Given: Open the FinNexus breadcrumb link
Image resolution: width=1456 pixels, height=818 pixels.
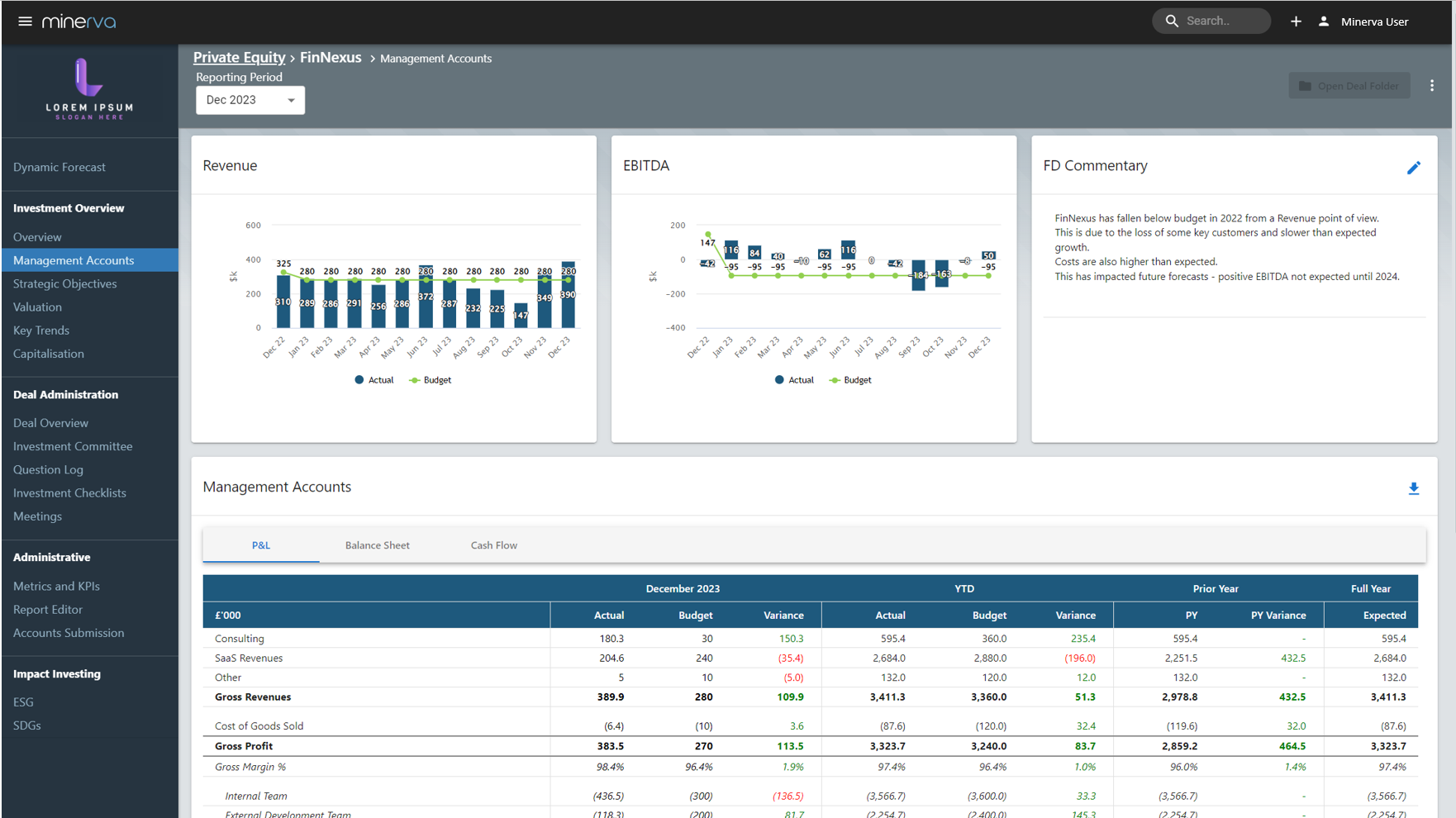Looking at the screenshot, I should click(x=331, y=57).
